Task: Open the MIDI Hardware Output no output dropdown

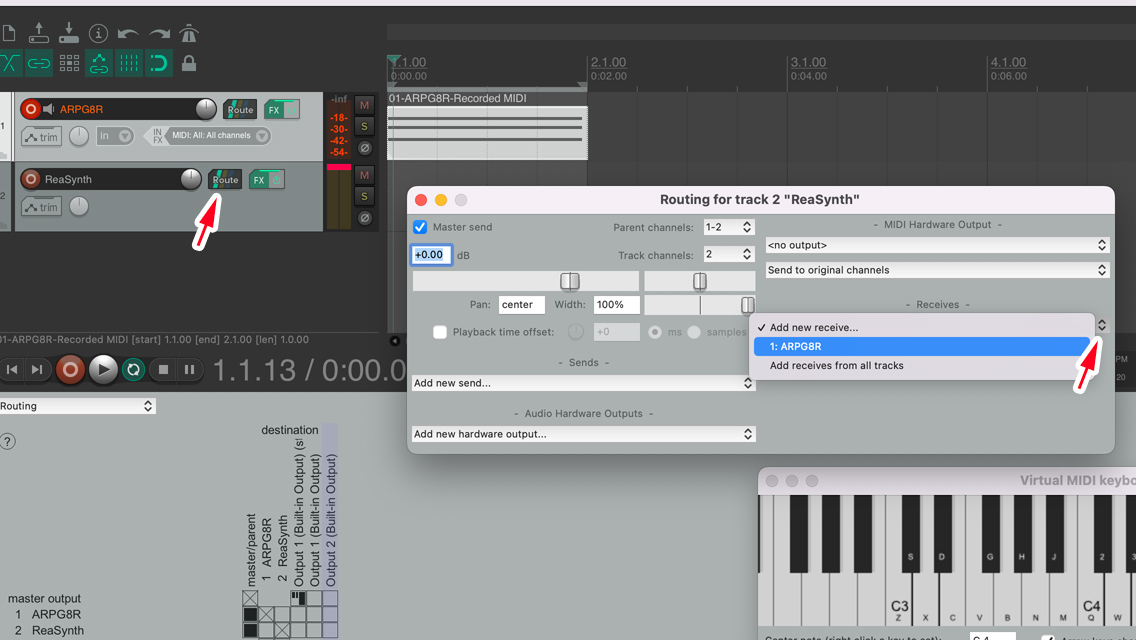Action: click(x=937, y=245)
